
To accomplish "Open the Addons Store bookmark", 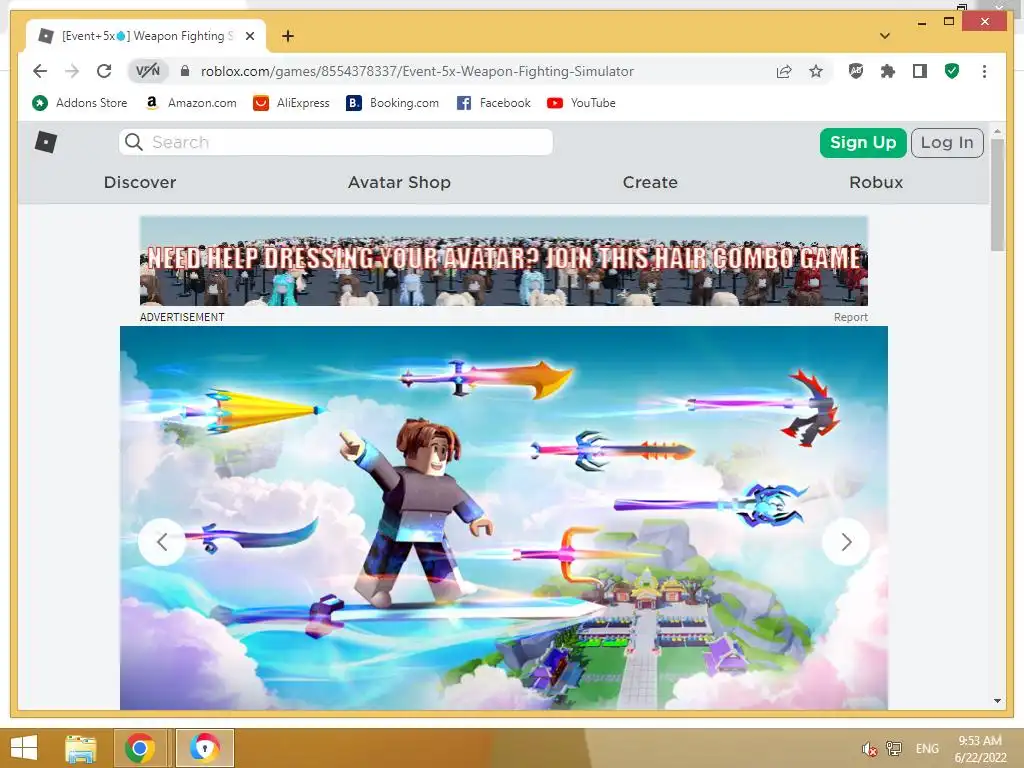I will pyautogui.click(x=80, y=103).
